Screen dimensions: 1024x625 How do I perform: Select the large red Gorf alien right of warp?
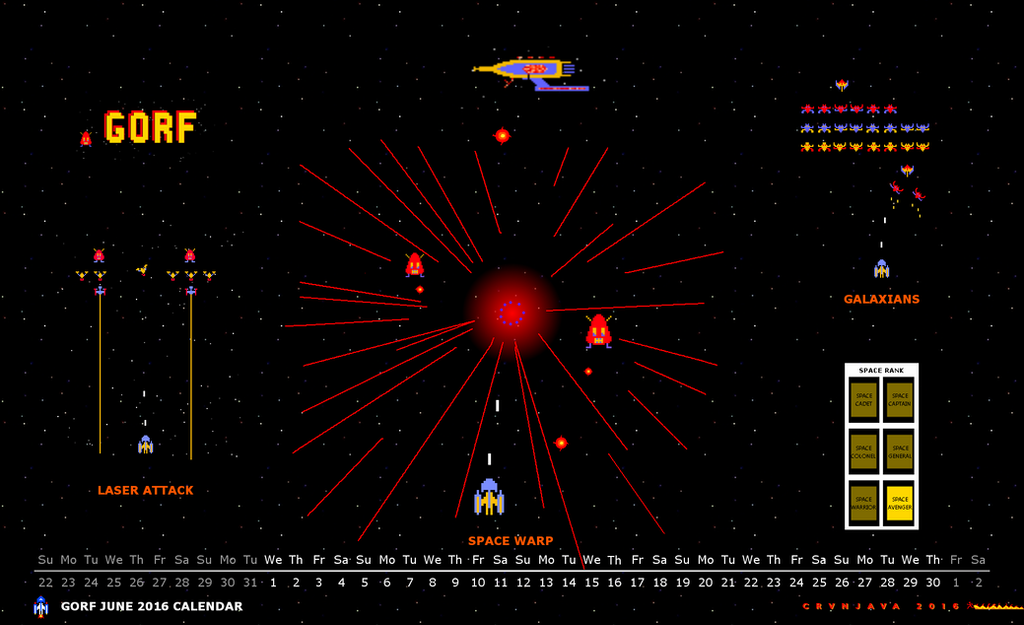click(598, 331)
